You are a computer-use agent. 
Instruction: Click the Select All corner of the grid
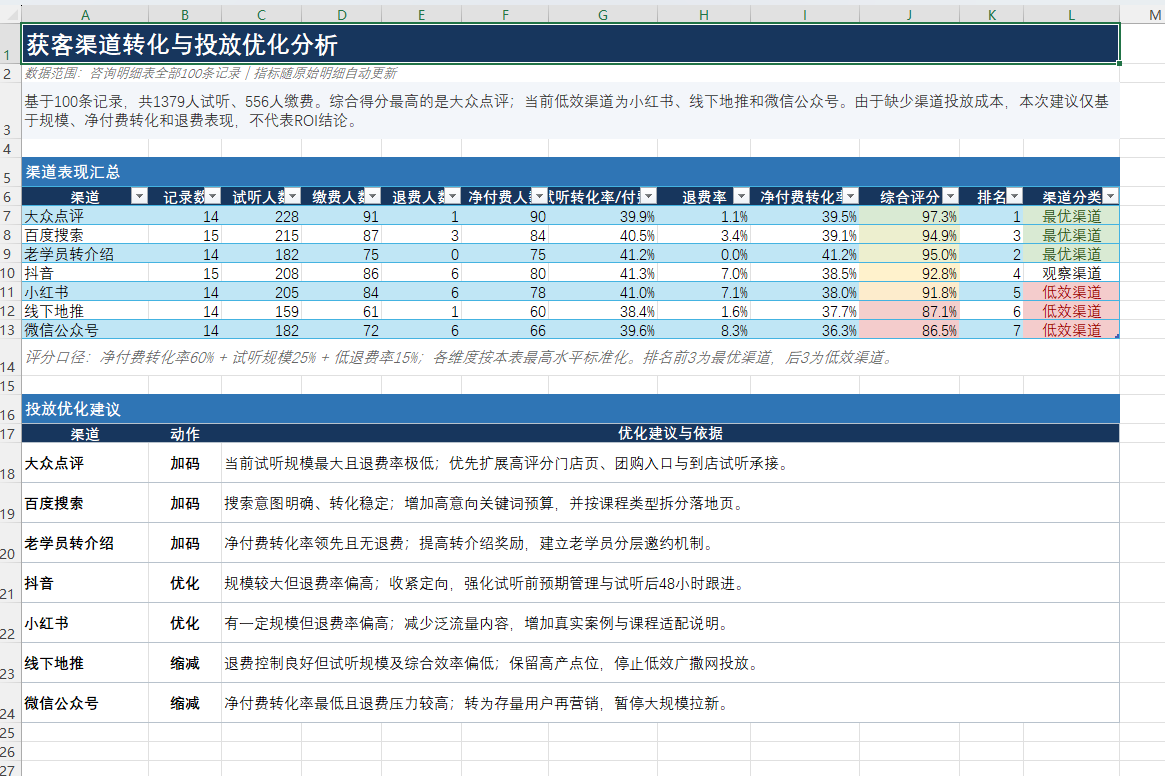click(10, 14)
